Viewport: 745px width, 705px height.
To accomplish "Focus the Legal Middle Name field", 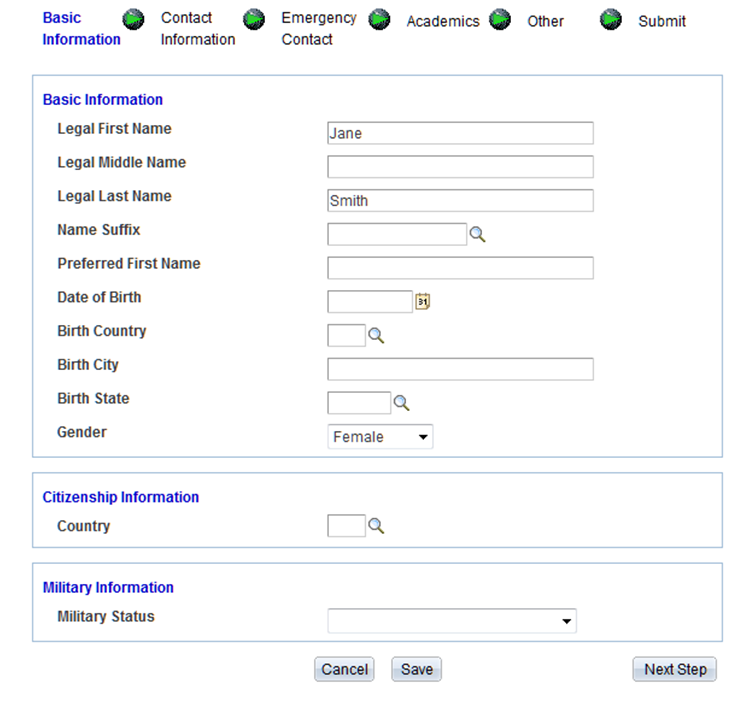I will coord(460,167).
